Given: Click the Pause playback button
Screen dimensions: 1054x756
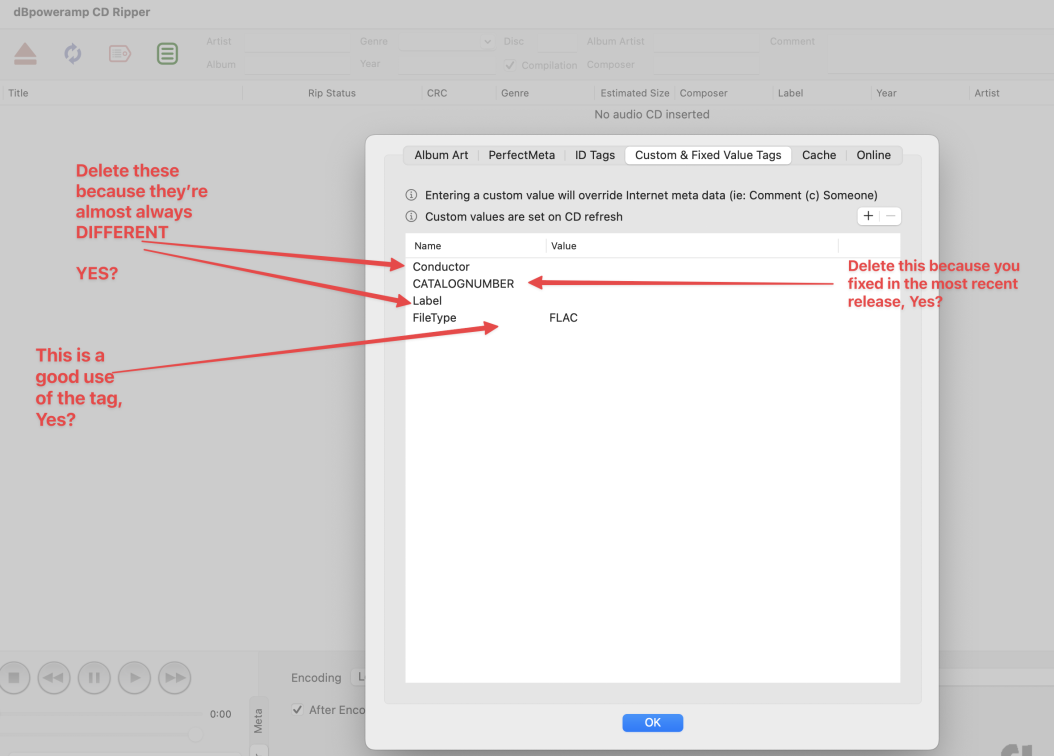Looking at the screenshot, I should pos(94,677).
